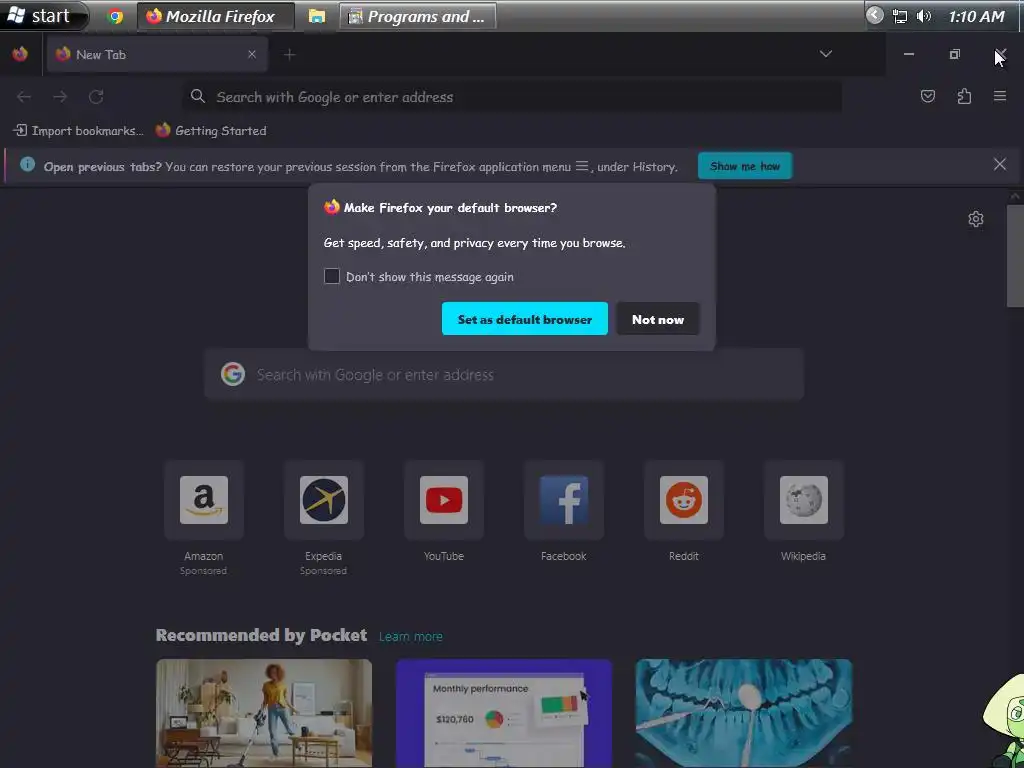Expand the list all tabs chevron
The width and height of the screenshot is (1024, 768).
tap(825, 54)
